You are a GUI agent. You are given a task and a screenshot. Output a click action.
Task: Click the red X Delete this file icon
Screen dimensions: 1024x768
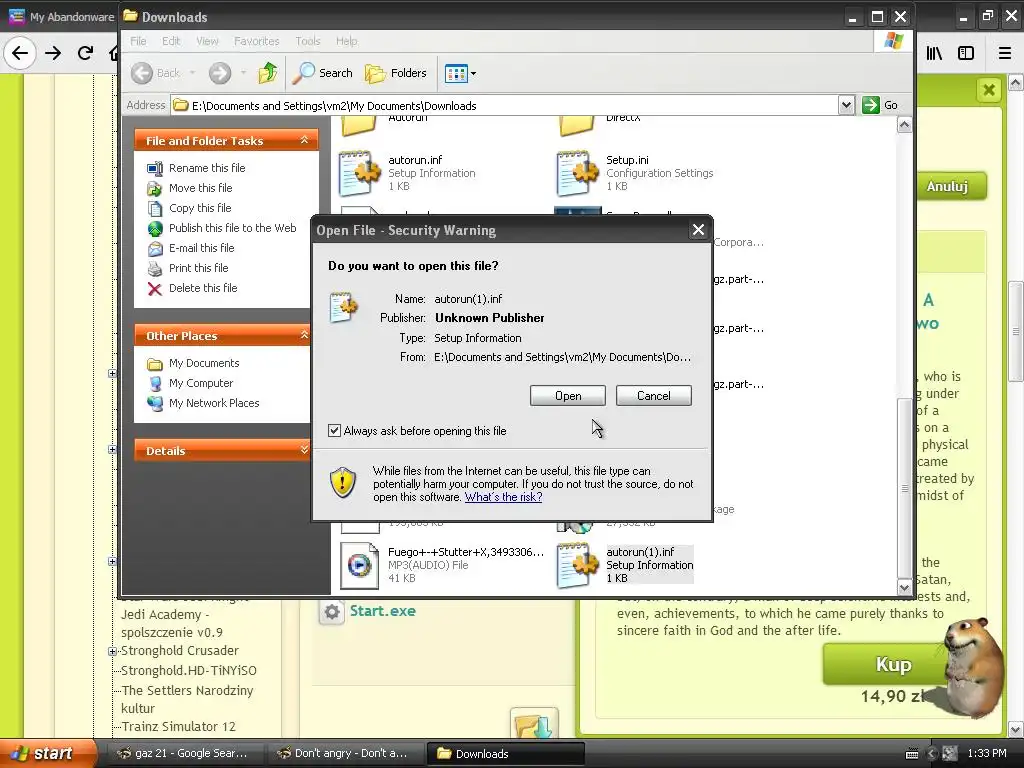155,289
